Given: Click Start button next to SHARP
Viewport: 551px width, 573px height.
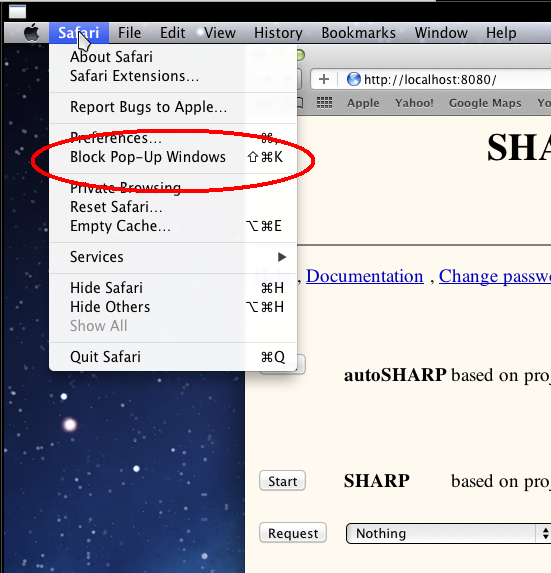Looking at the screenshot, I should click(x=282, y=481).
